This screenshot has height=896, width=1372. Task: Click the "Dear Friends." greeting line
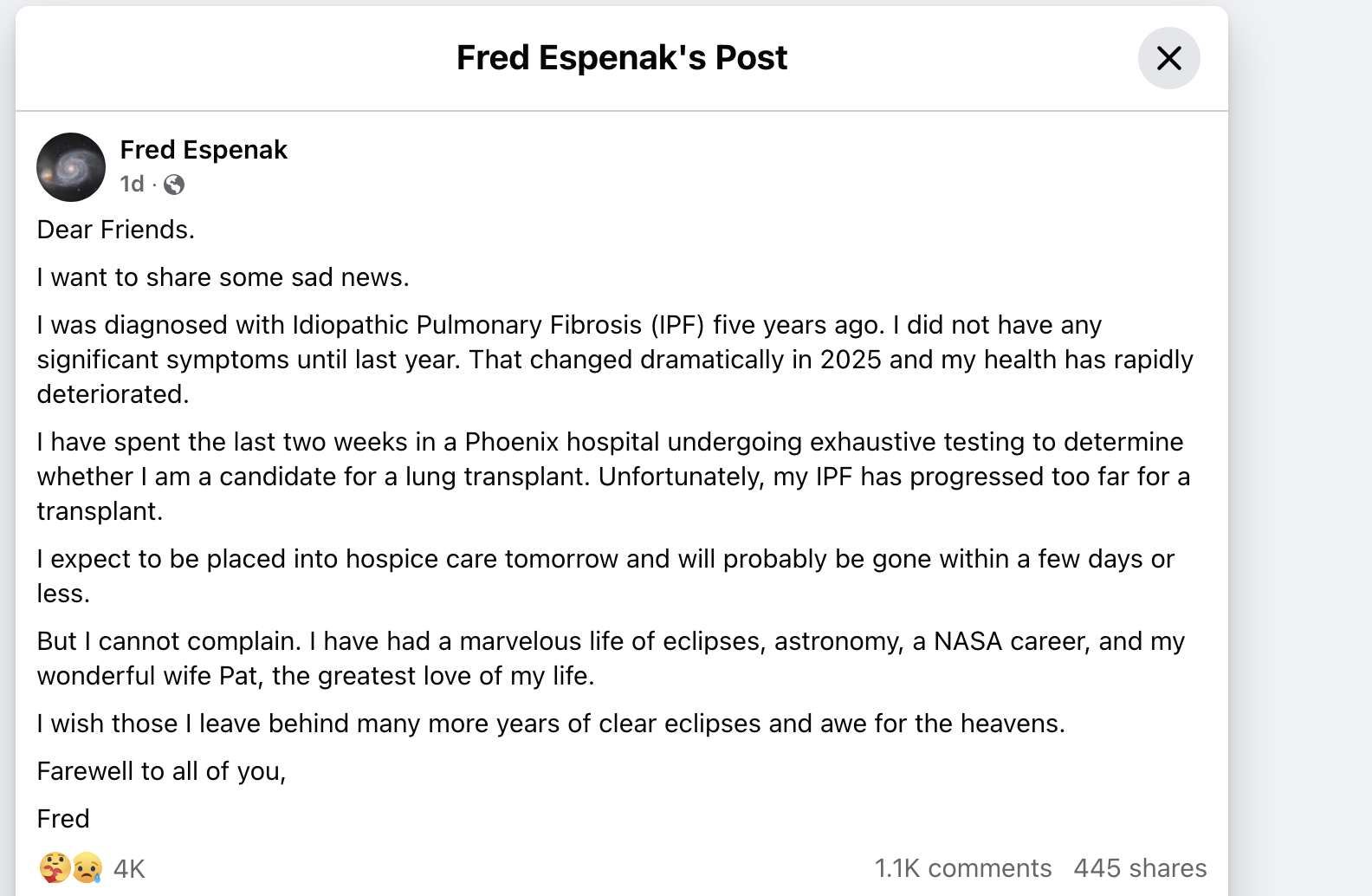[x=116, y=230]
